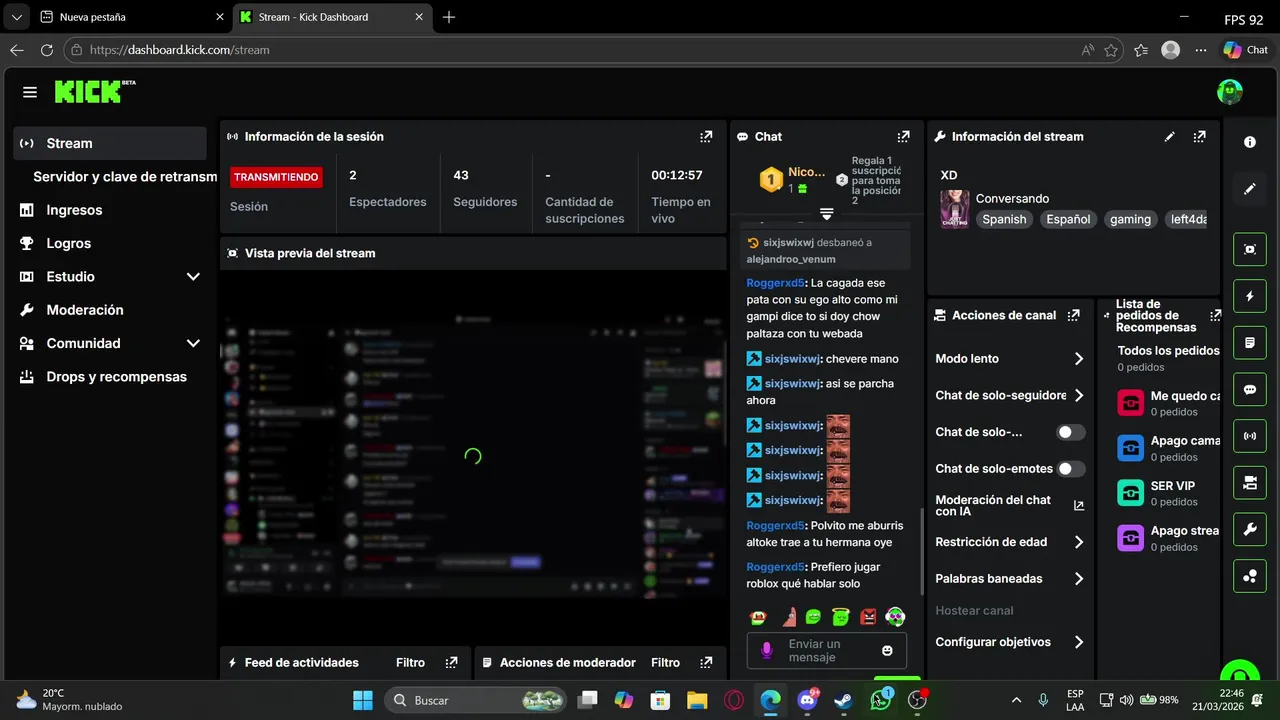Click the chat bubble icon in right sidebar

pyautogui.click(x=1250, y=389)
